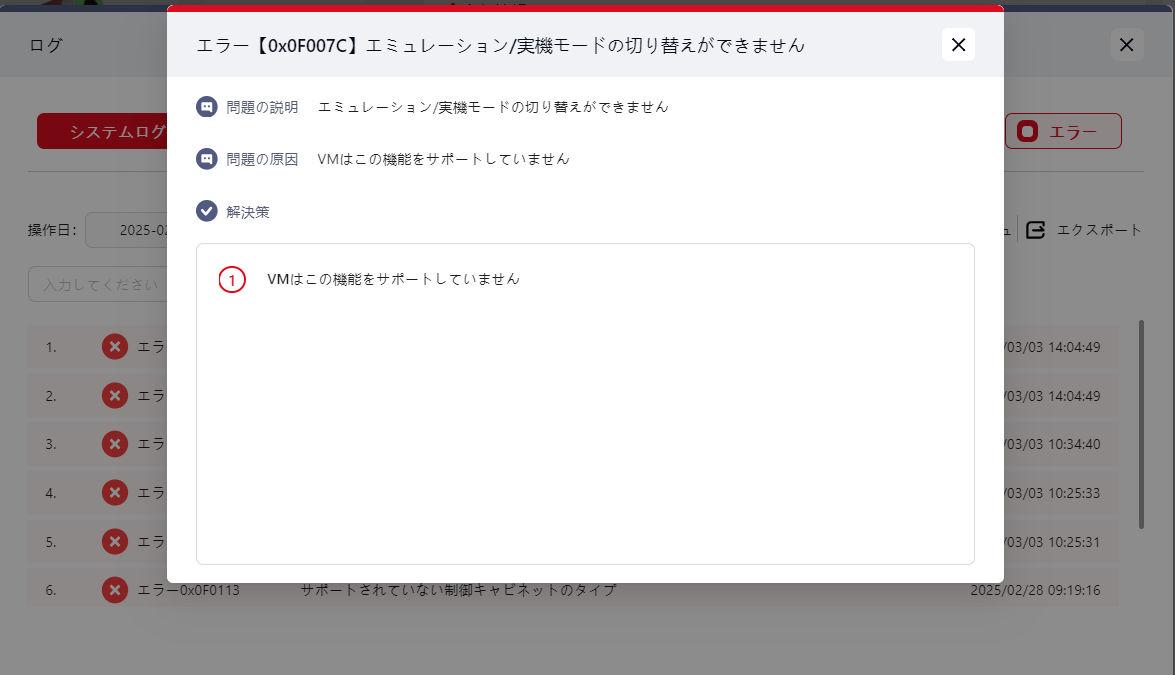
Task: Click red error icon on log row 5
Action: pyautogui.click(x=115, y=541)
